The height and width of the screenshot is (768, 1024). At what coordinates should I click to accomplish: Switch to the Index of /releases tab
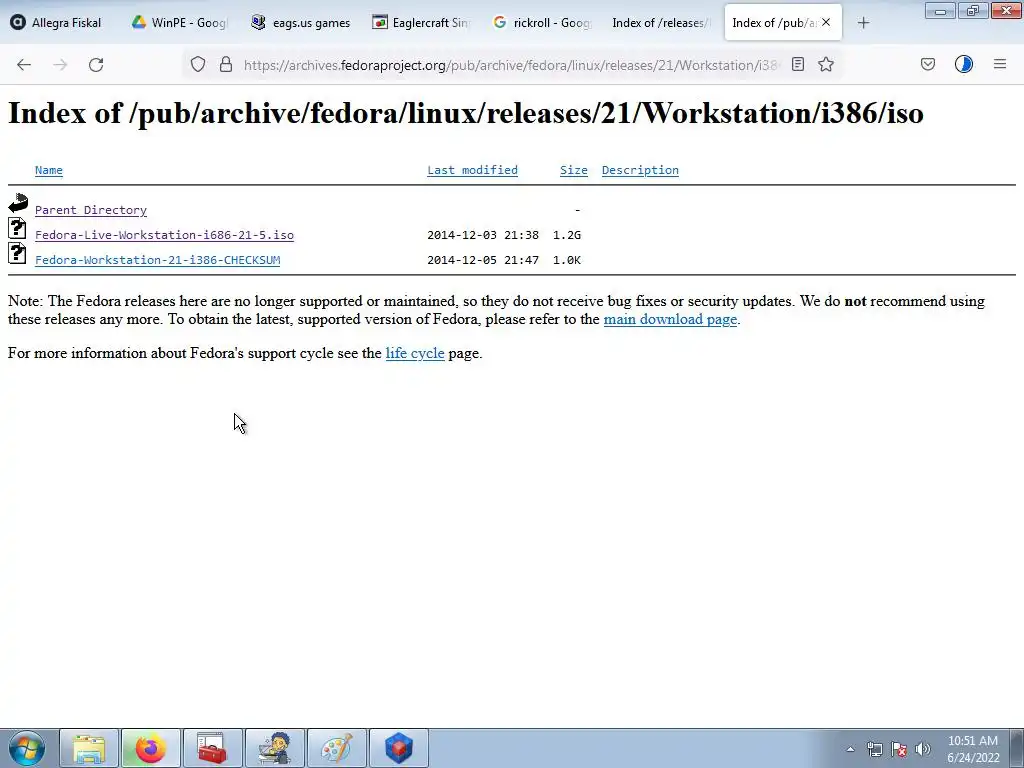[660, 23]
